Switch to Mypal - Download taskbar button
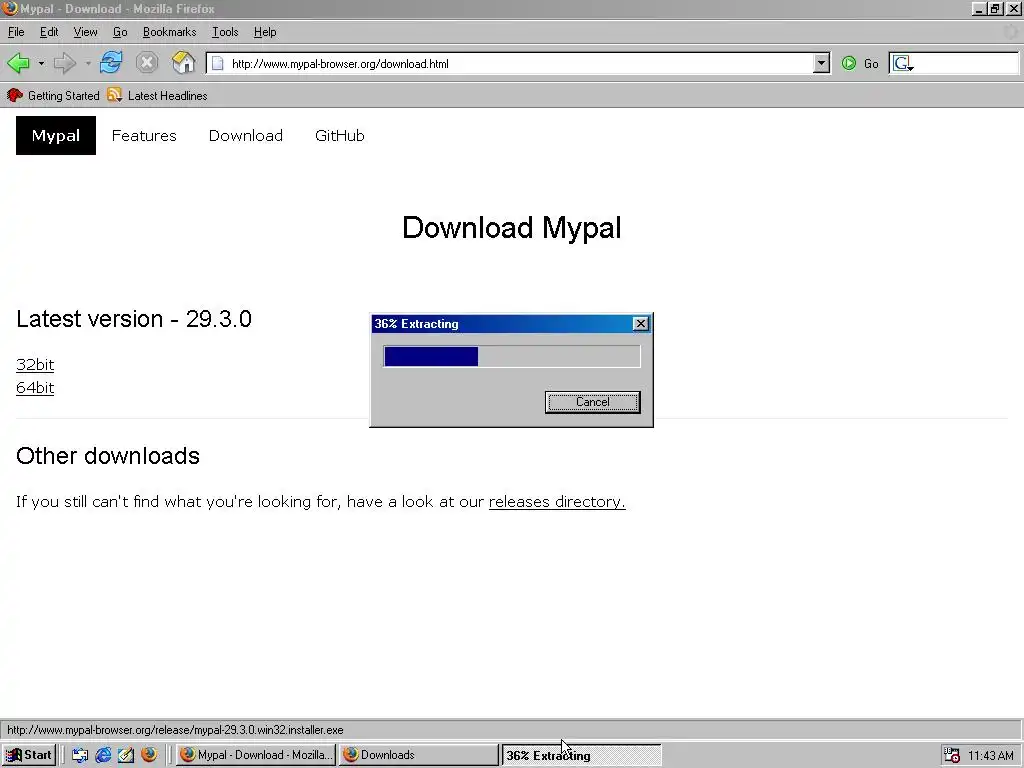Viewport: 1024px width, 768px height. coord(256,755)
